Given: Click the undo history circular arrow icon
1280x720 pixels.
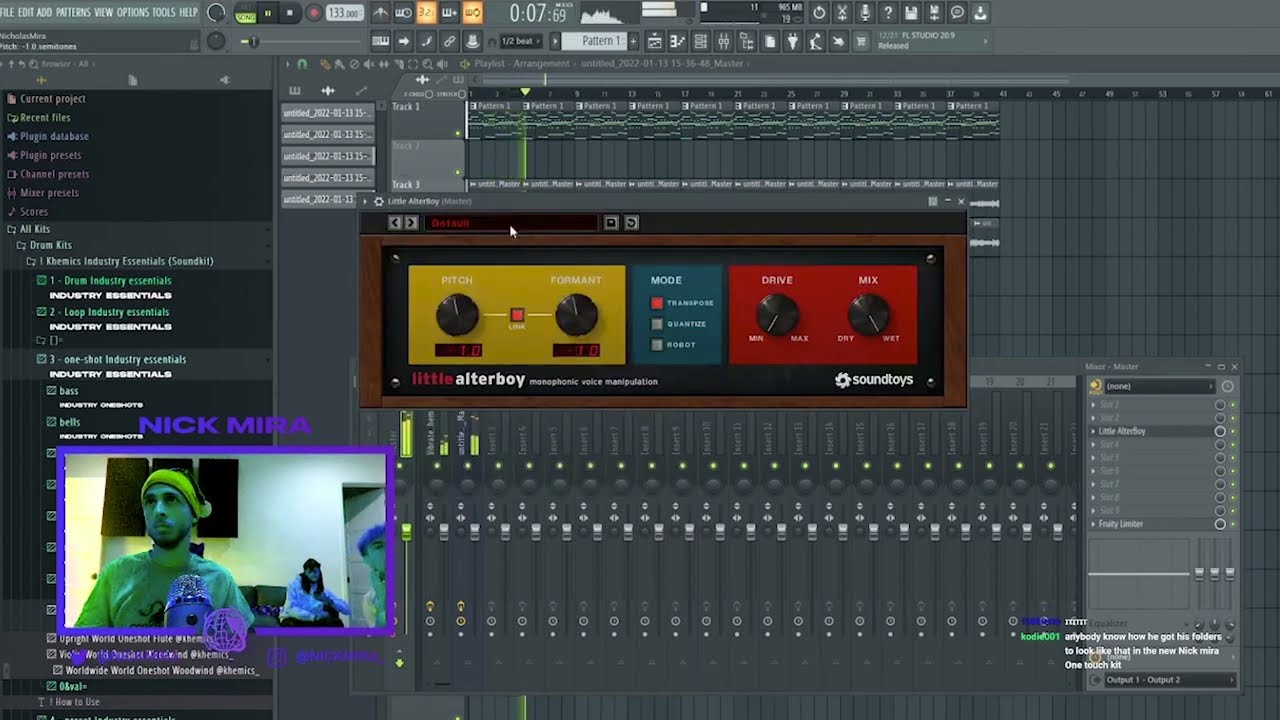Looking at the screenshot, I should (x=819, y=13).
